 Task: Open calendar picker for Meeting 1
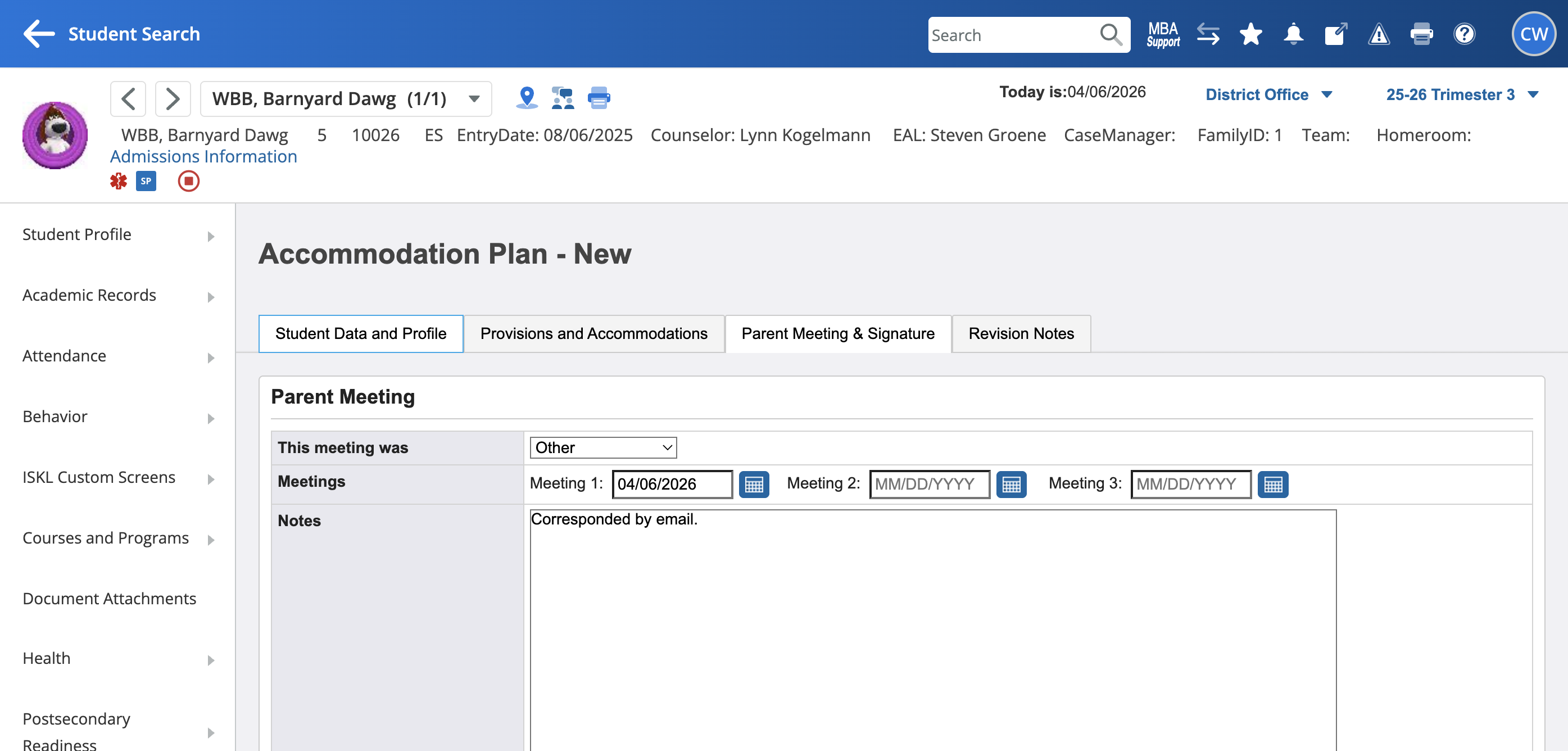[754, 485]
